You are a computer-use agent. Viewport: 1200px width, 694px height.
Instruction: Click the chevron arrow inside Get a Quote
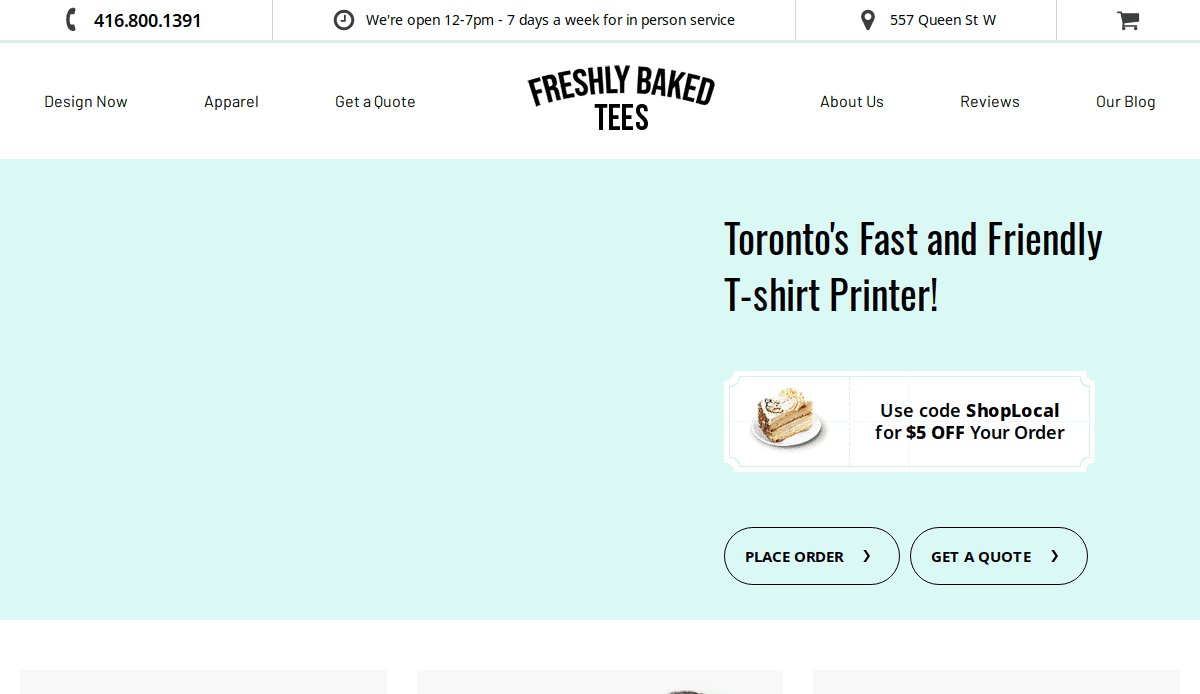1055,556
